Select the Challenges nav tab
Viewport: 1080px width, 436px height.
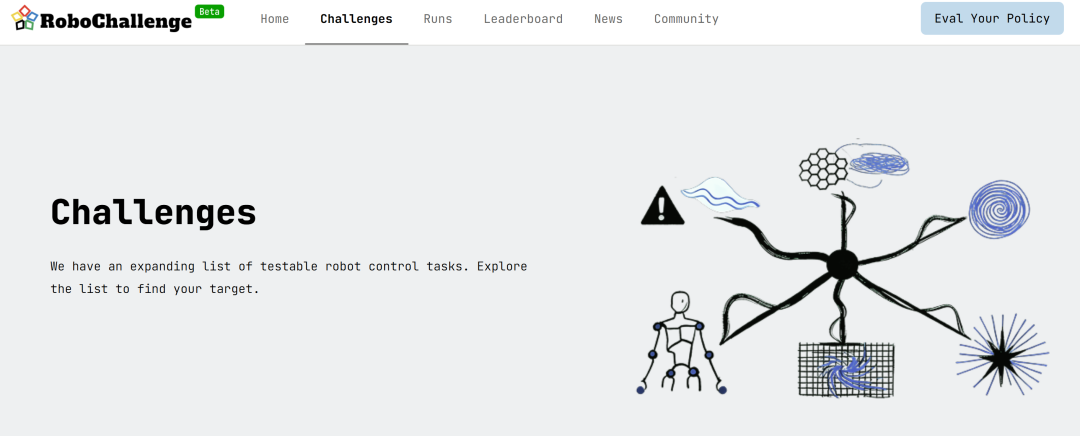356,19
